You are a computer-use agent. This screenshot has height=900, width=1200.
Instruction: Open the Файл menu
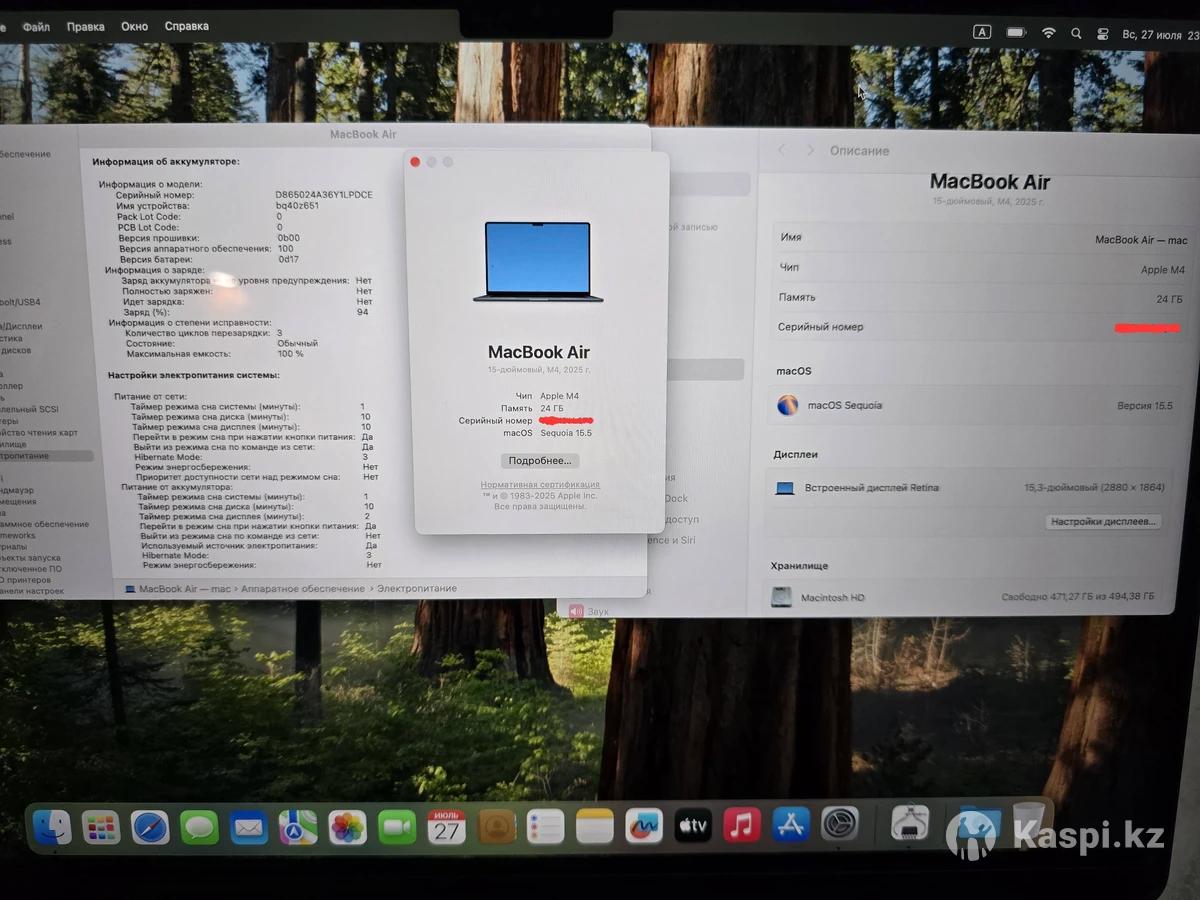(36, 27)
